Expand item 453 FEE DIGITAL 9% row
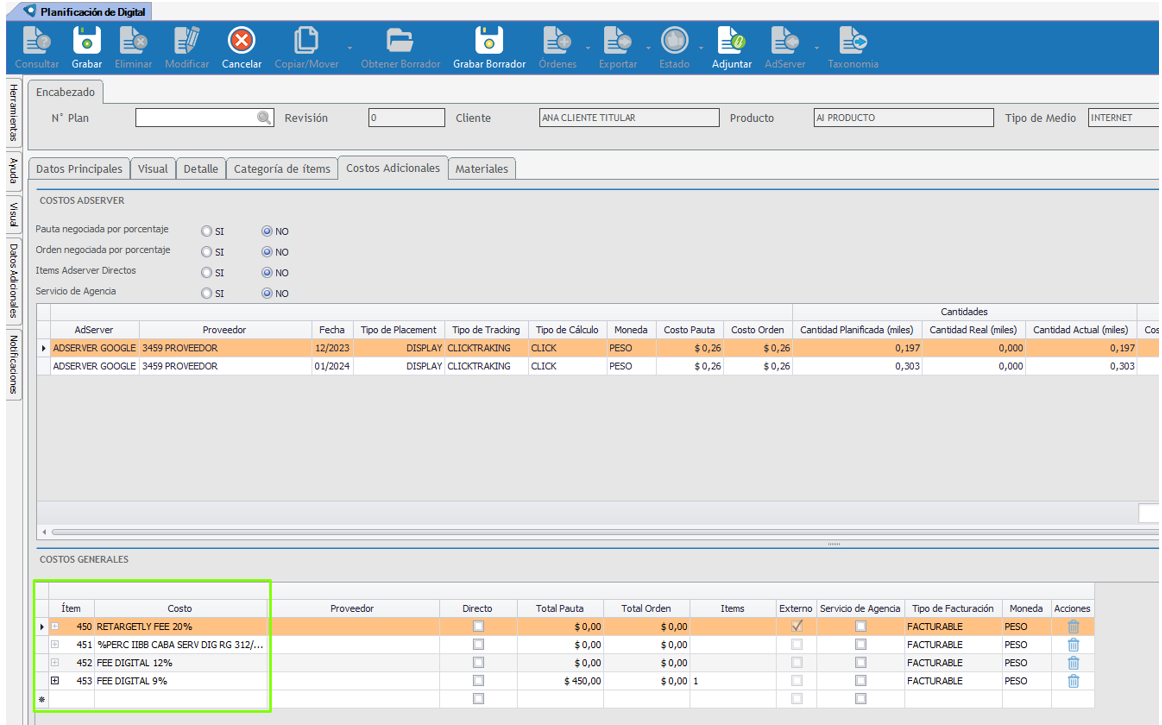 coord(55,681)
